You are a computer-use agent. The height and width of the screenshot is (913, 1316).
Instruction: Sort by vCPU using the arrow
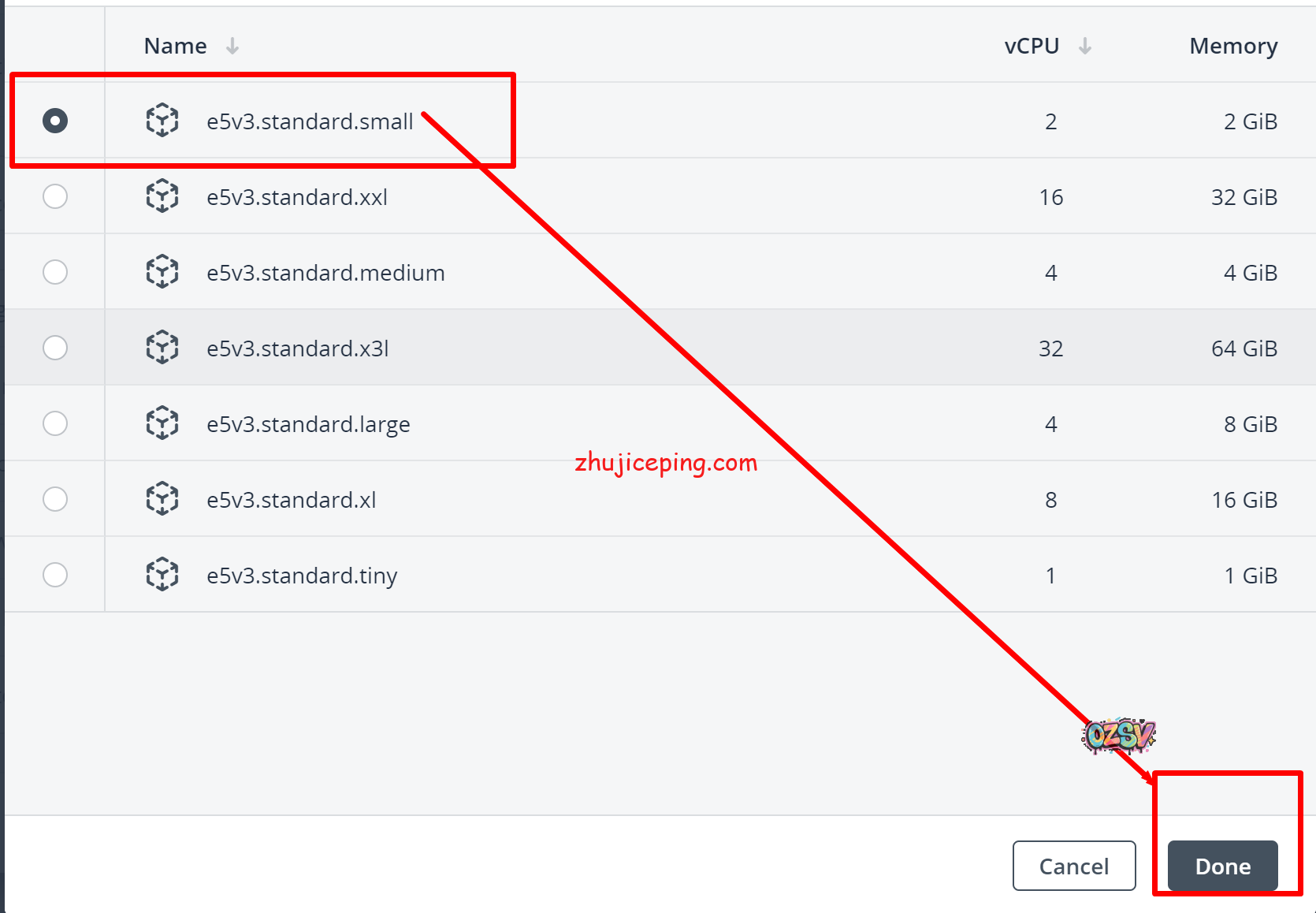(x=1085, y=47)
